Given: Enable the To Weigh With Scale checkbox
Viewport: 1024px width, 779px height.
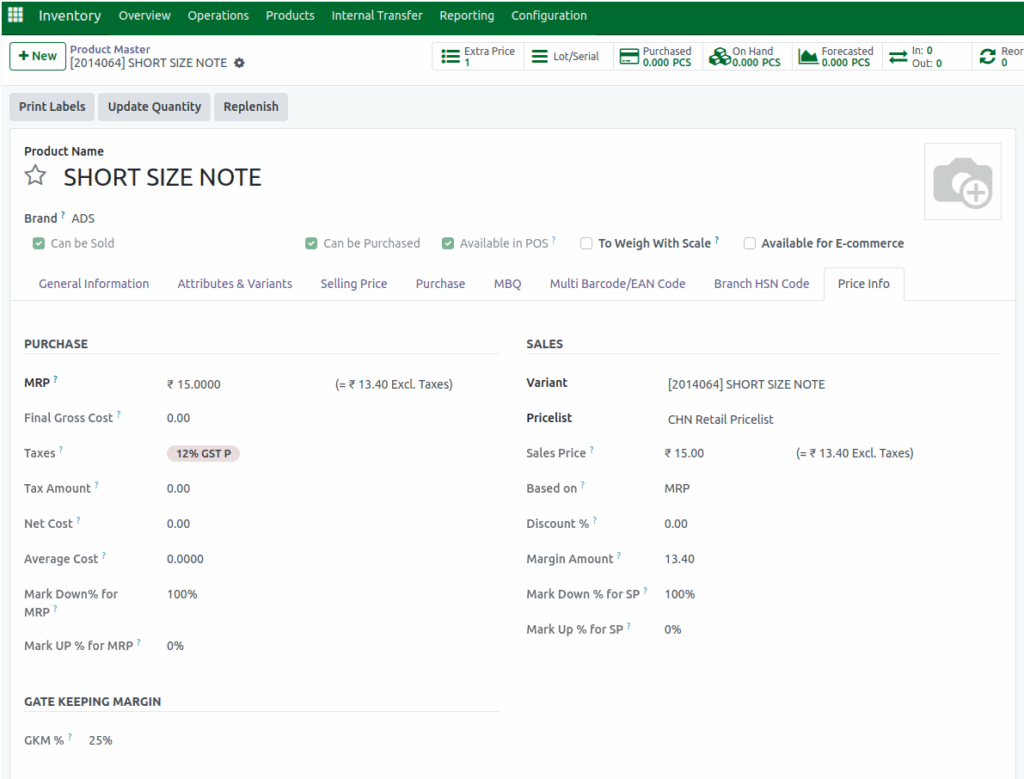Looking at the screenshot, I should (586, 243).
